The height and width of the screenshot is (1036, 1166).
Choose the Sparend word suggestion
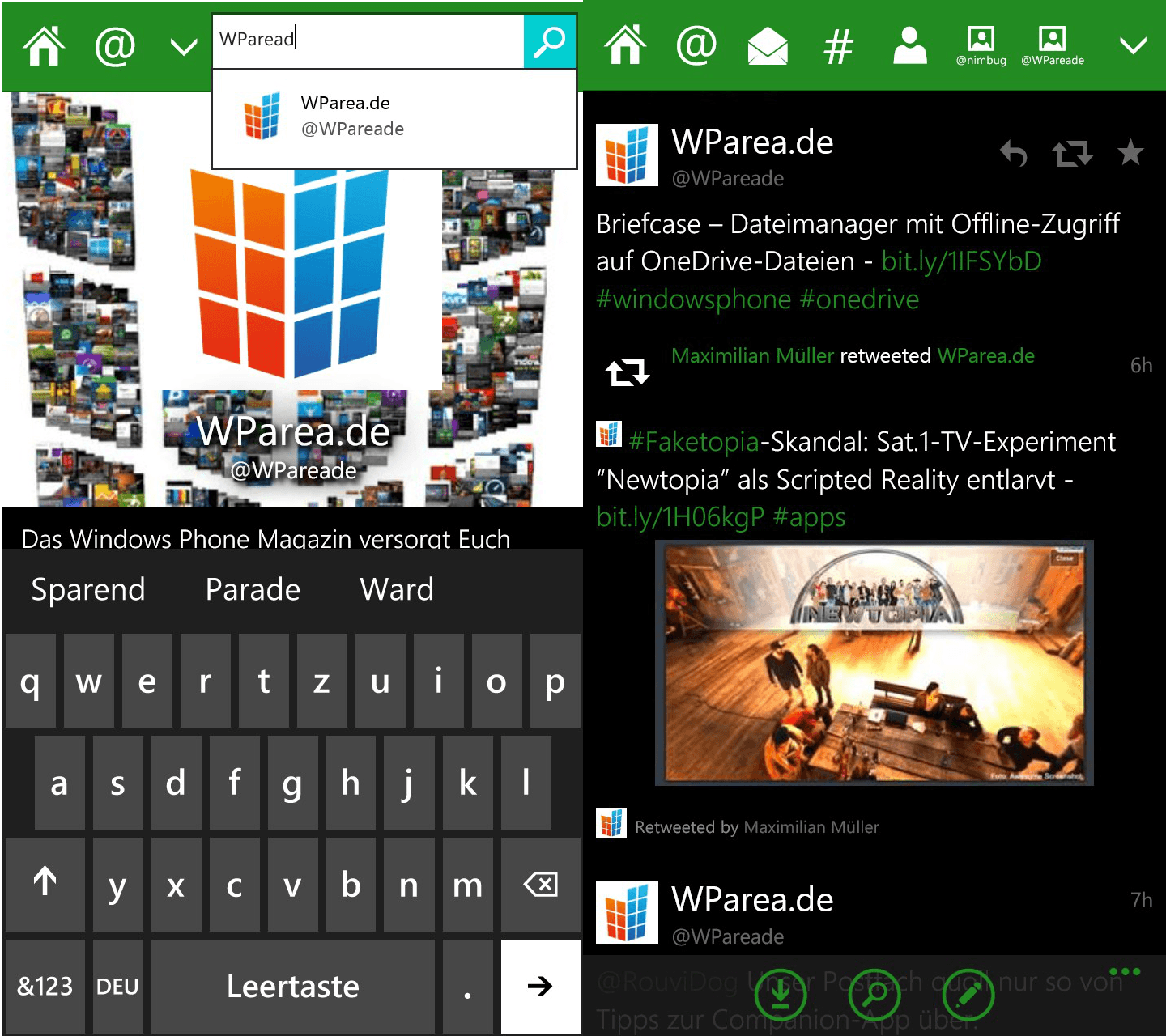88,589
